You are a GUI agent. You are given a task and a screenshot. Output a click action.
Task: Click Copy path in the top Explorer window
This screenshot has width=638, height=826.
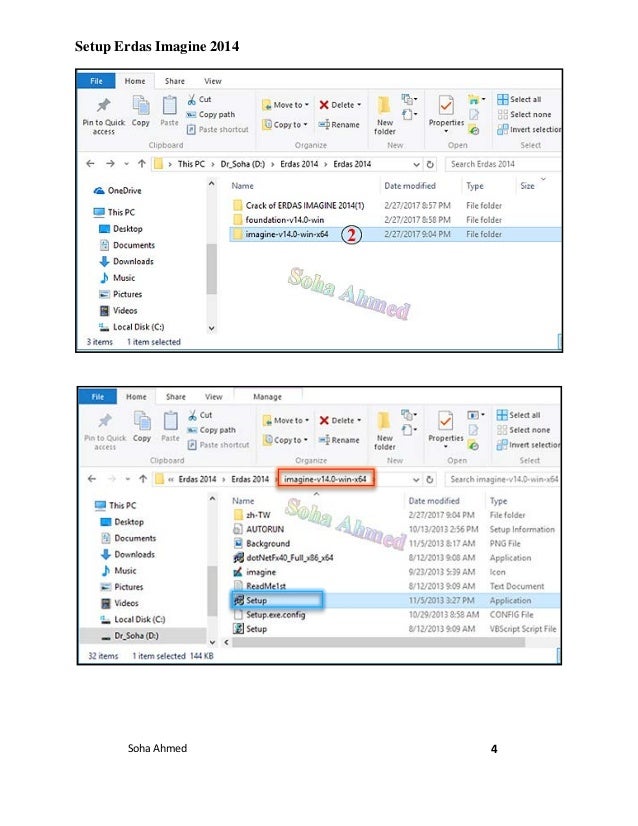coord(211,114)
